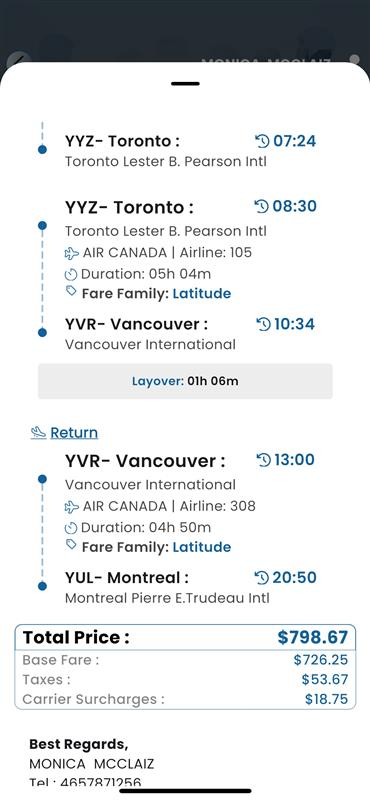The width and height of the screenshot is (370, 800).
Task: Tap the sheet drag handle bar
Action: tap(185, 83)
